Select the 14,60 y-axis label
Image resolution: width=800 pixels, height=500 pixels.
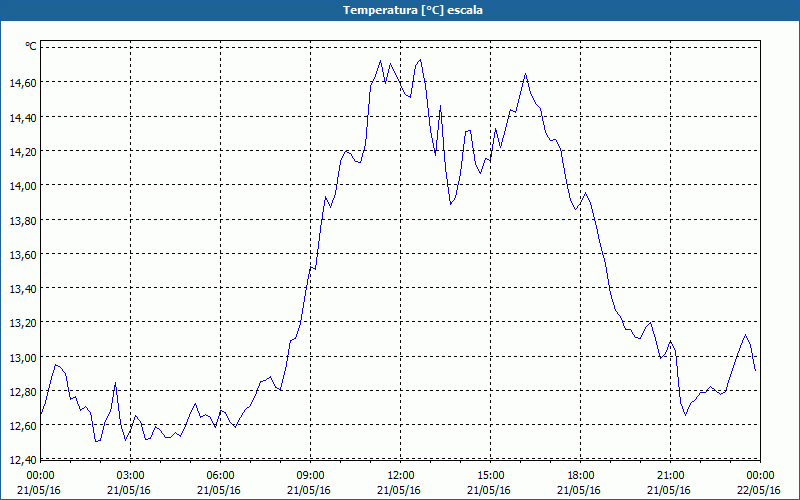tap(23, 83)
